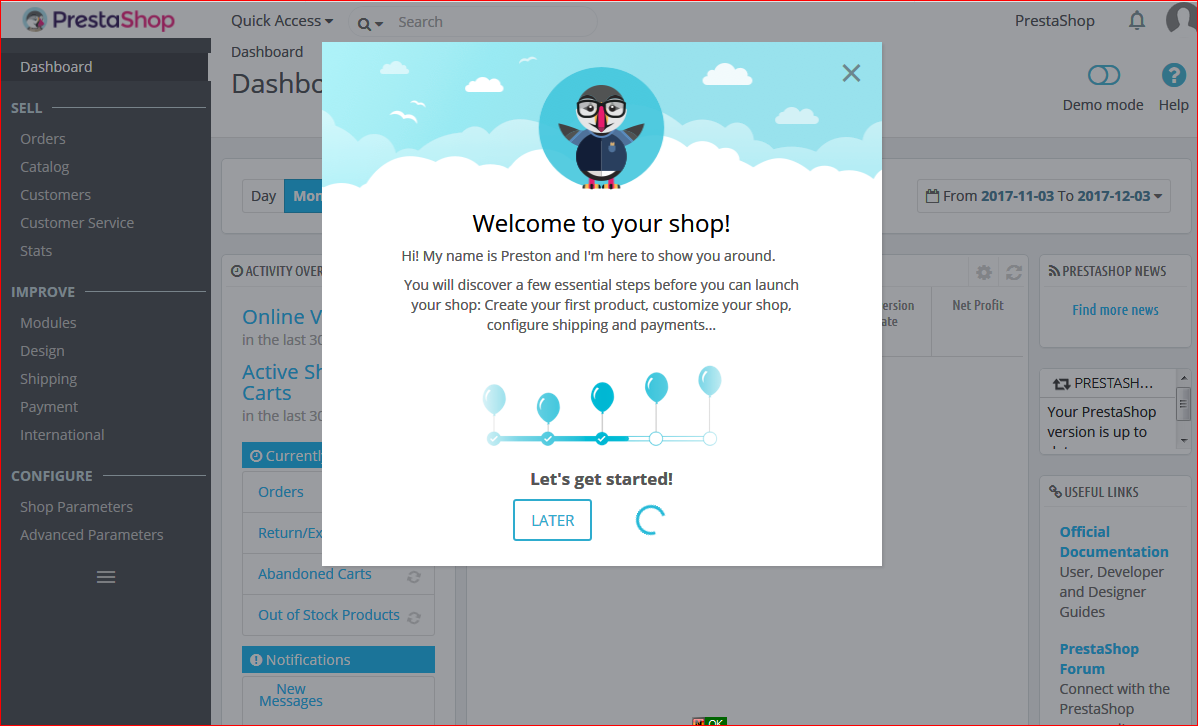Screen dimensions: 1198x726
Task: Open the Out of Stock Products link
Action: coord(329,615)
